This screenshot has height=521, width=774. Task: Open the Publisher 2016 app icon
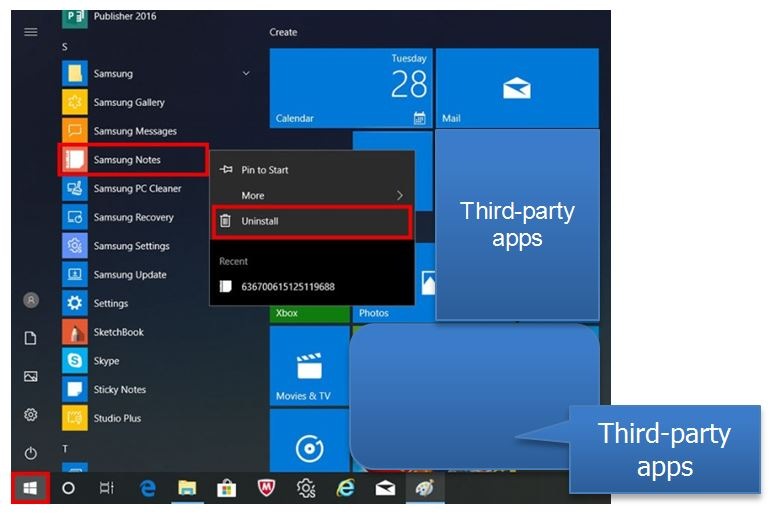75,19
